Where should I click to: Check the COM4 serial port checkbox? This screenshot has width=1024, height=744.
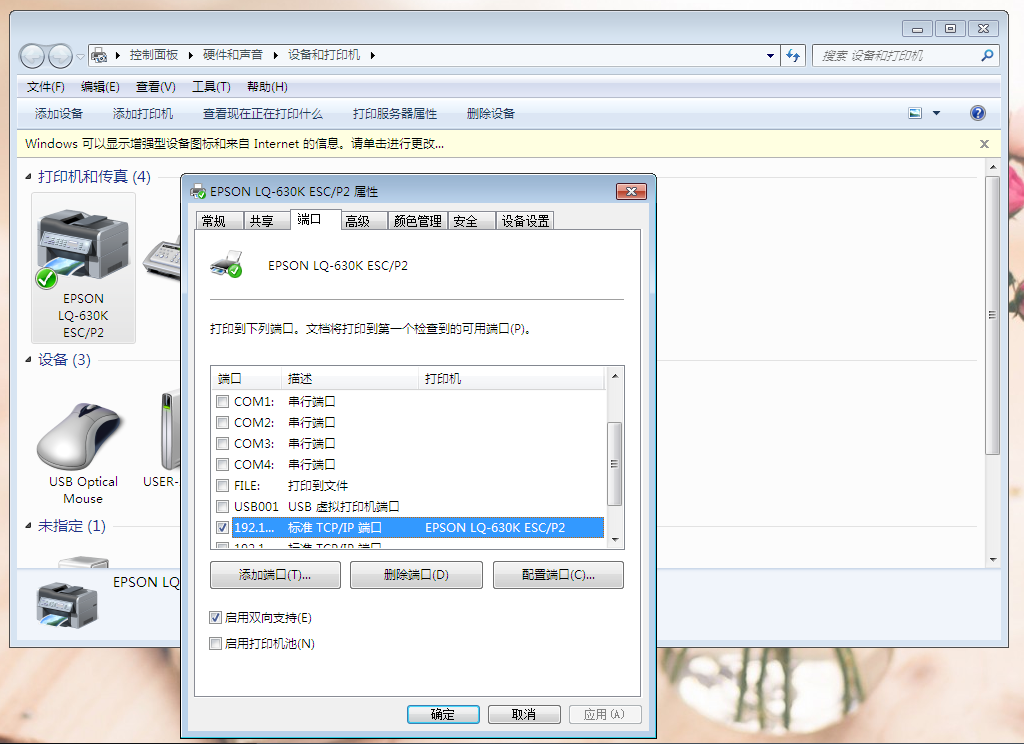pos(223,464)
